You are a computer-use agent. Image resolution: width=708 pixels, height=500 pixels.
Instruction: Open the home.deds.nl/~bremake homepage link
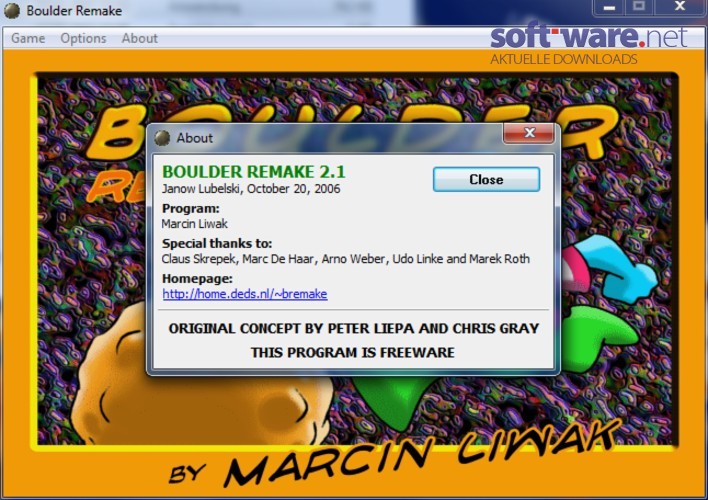pyautogui.click(x=245, y=294)
